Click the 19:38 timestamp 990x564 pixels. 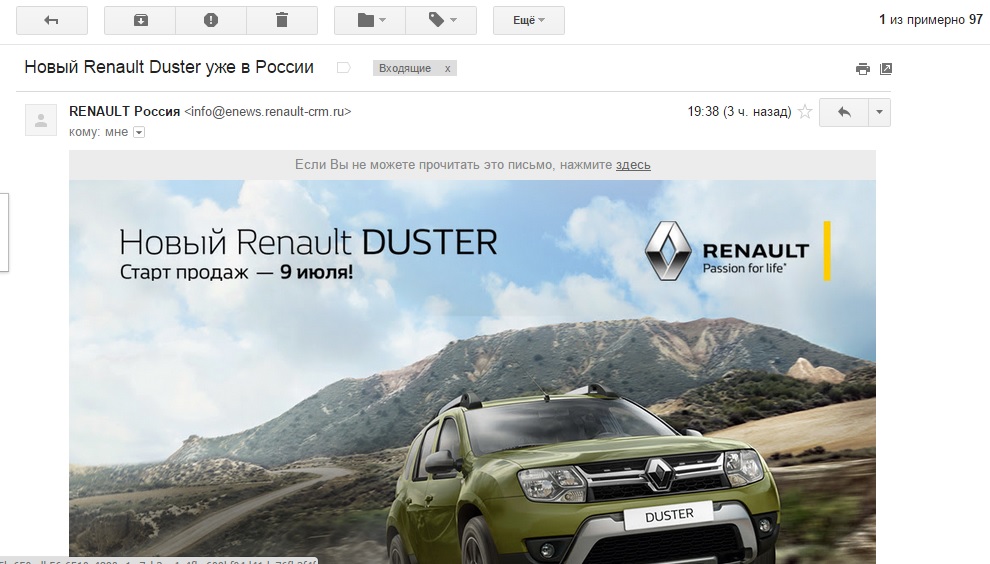tap(739, 112)
